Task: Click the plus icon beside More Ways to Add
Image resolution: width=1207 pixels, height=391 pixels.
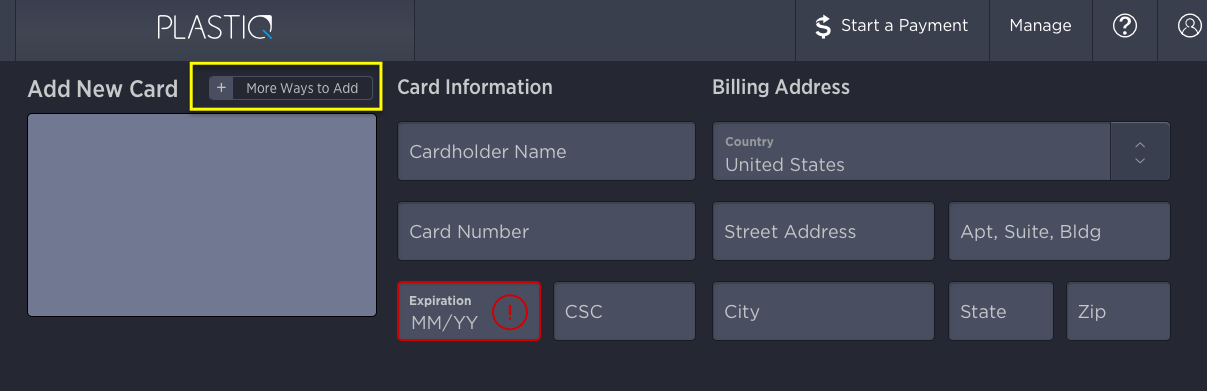Action: (221, 88)
